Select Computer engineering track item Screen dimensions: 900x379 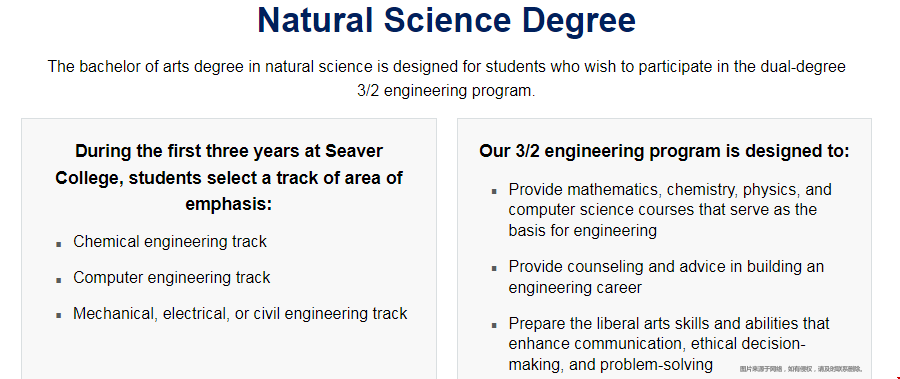tap(172, 278)
